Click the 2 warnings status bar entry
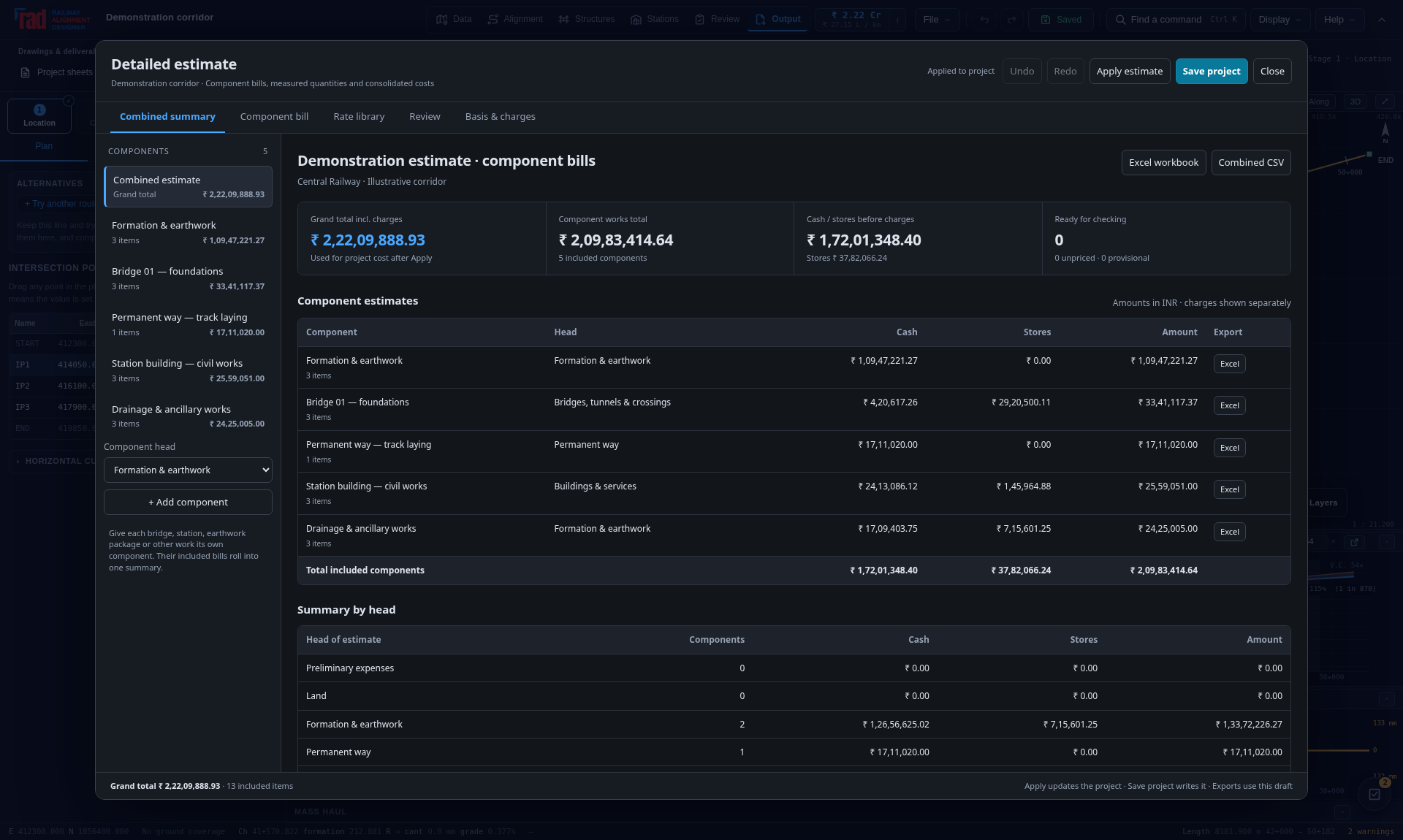1403x840 pixels. pos(1371,832)
